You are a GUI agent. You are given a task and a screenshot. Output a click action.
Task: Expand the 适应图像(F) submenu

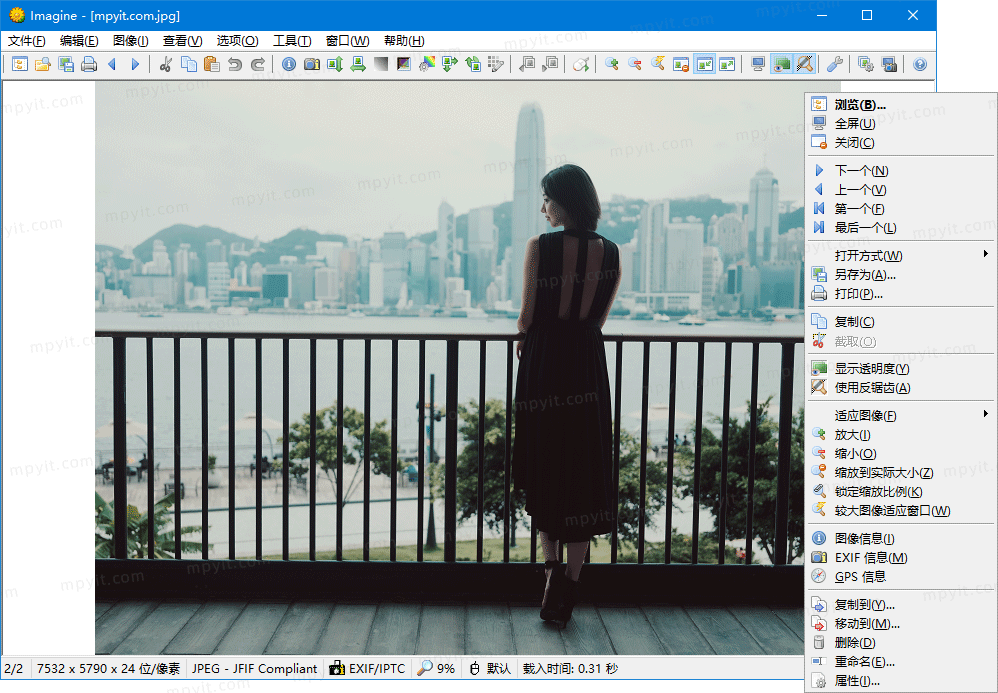tap(900, 416)
